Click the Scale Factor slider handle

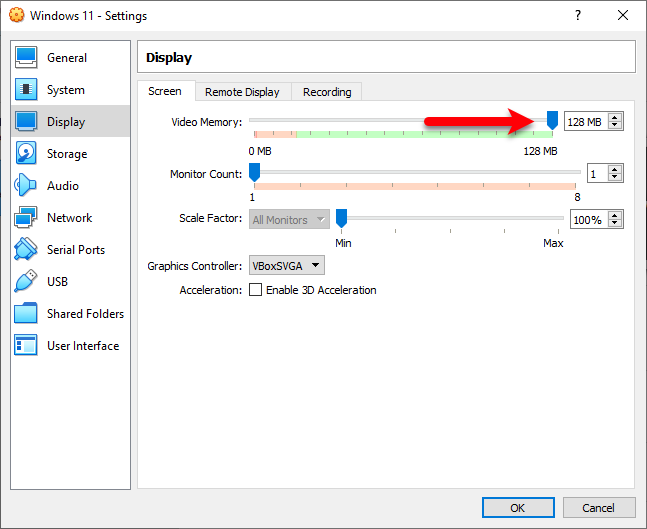point(341,218)
